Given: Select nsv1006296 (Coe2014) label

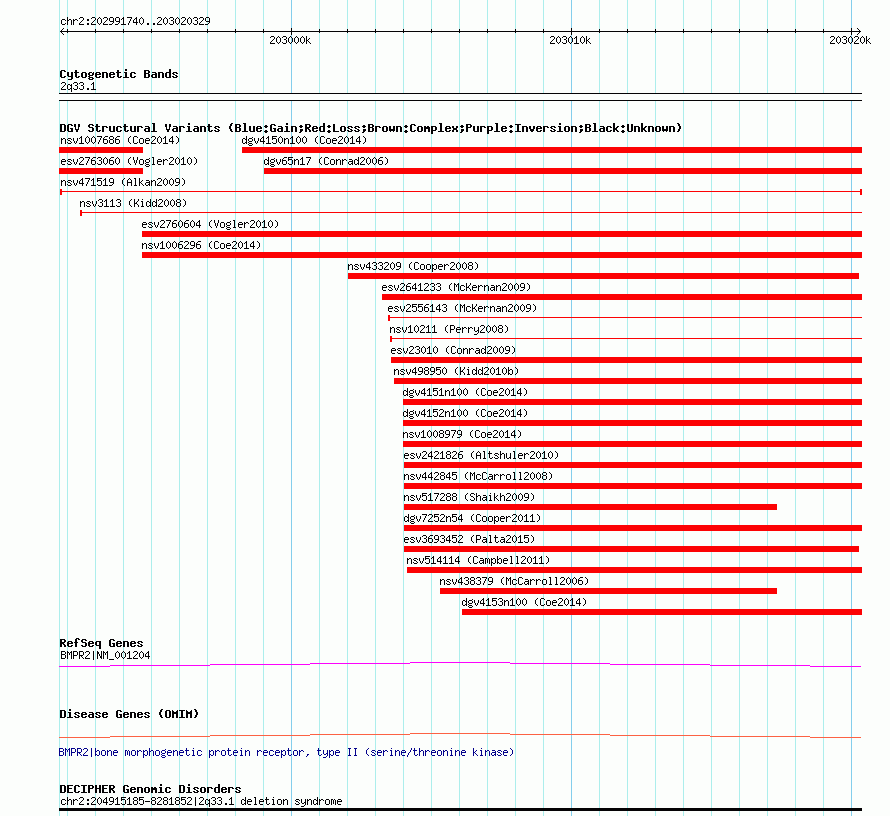Looking at the screenshot, I should click(x=201, y=245).
